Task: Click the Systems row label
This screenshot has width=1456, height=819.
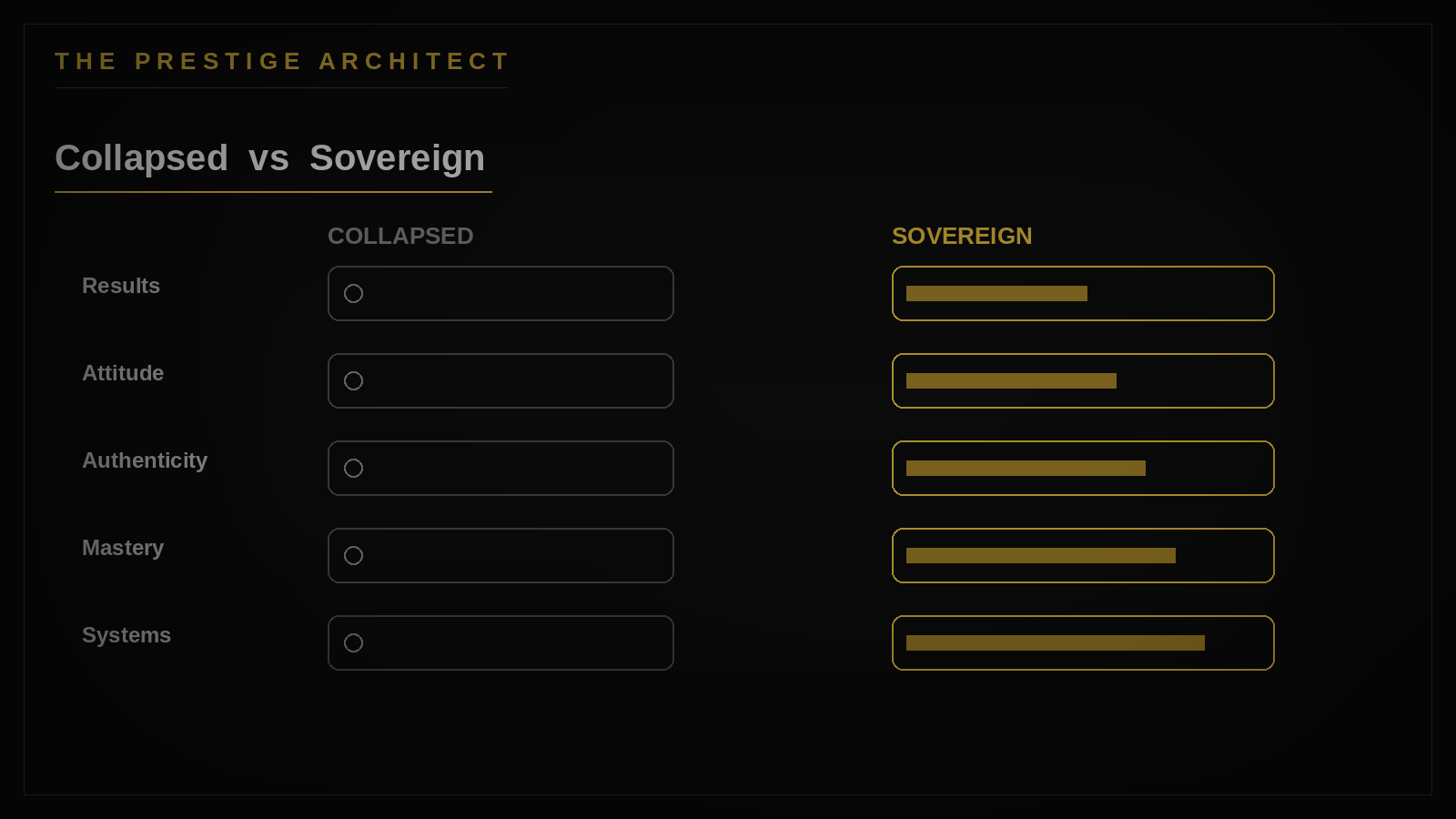Action: pos(126,636)
